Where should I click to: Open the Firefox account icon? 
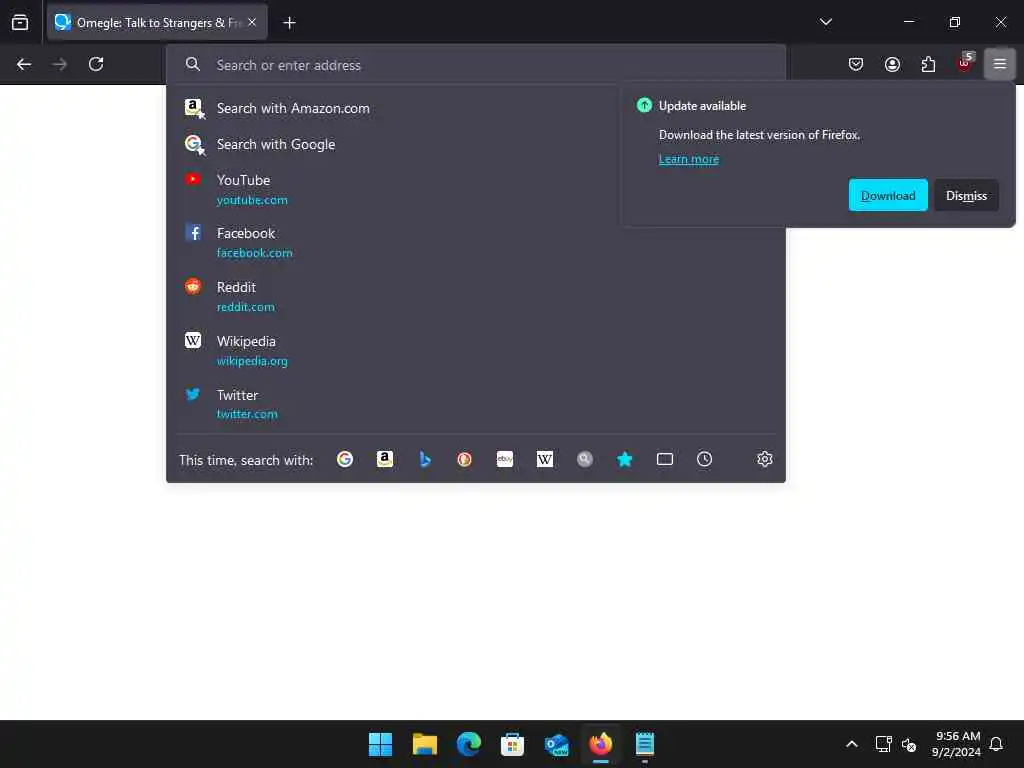[892, 64]
